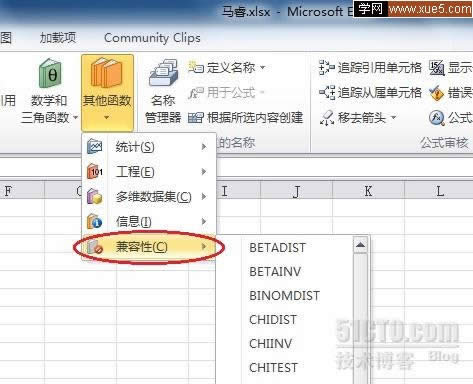Click the orange 其他函数 books icon

[106, 73]
